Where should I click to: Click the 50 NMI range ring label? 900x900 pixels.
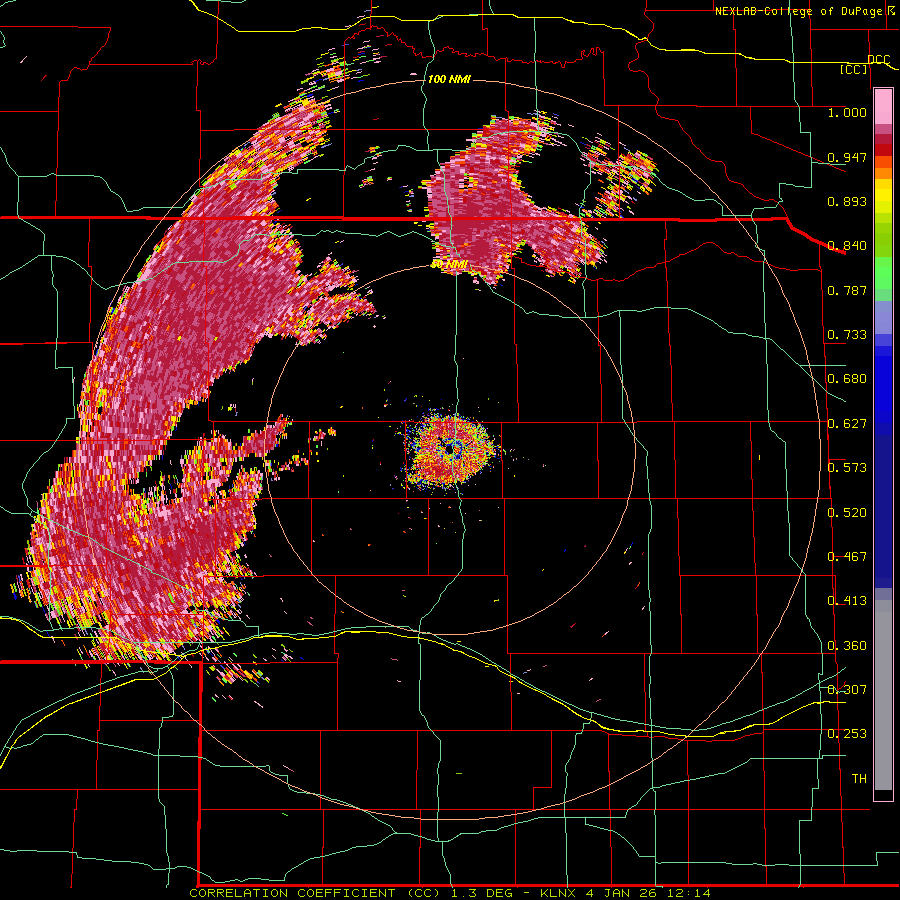click(449, 265)
